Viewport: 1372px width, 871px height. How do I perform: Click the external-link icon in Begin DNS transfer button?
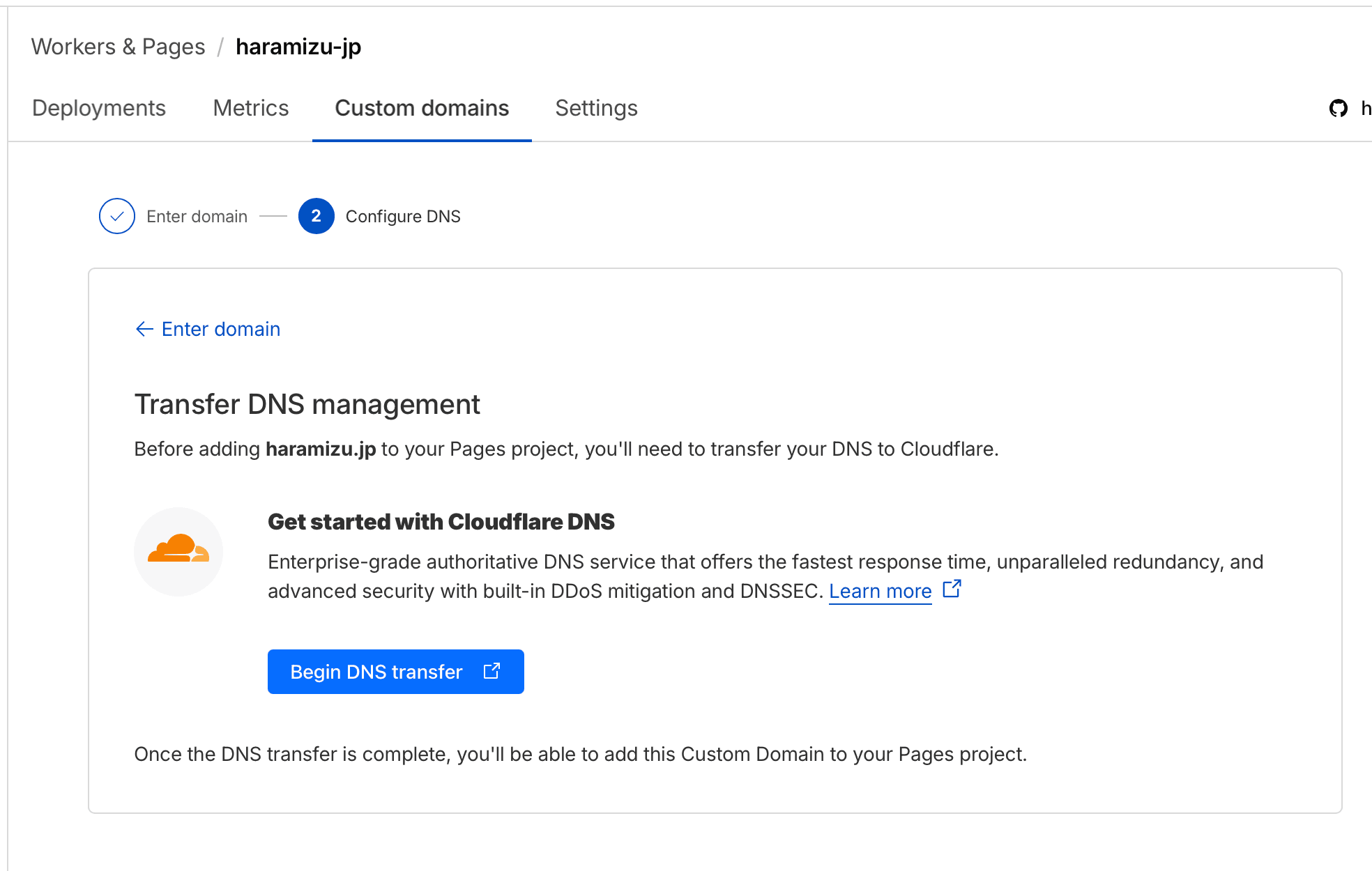coord(491,671)
